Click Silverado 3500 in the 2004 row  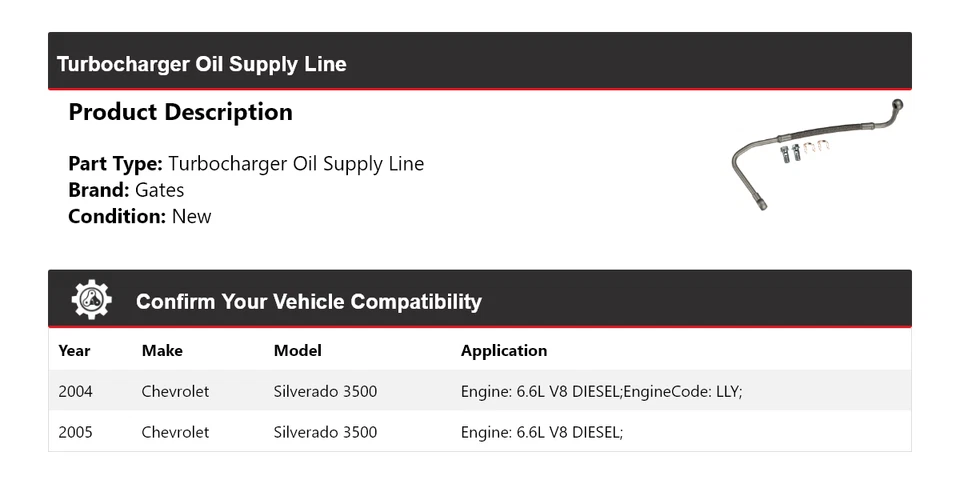click(x=325, y=391)
